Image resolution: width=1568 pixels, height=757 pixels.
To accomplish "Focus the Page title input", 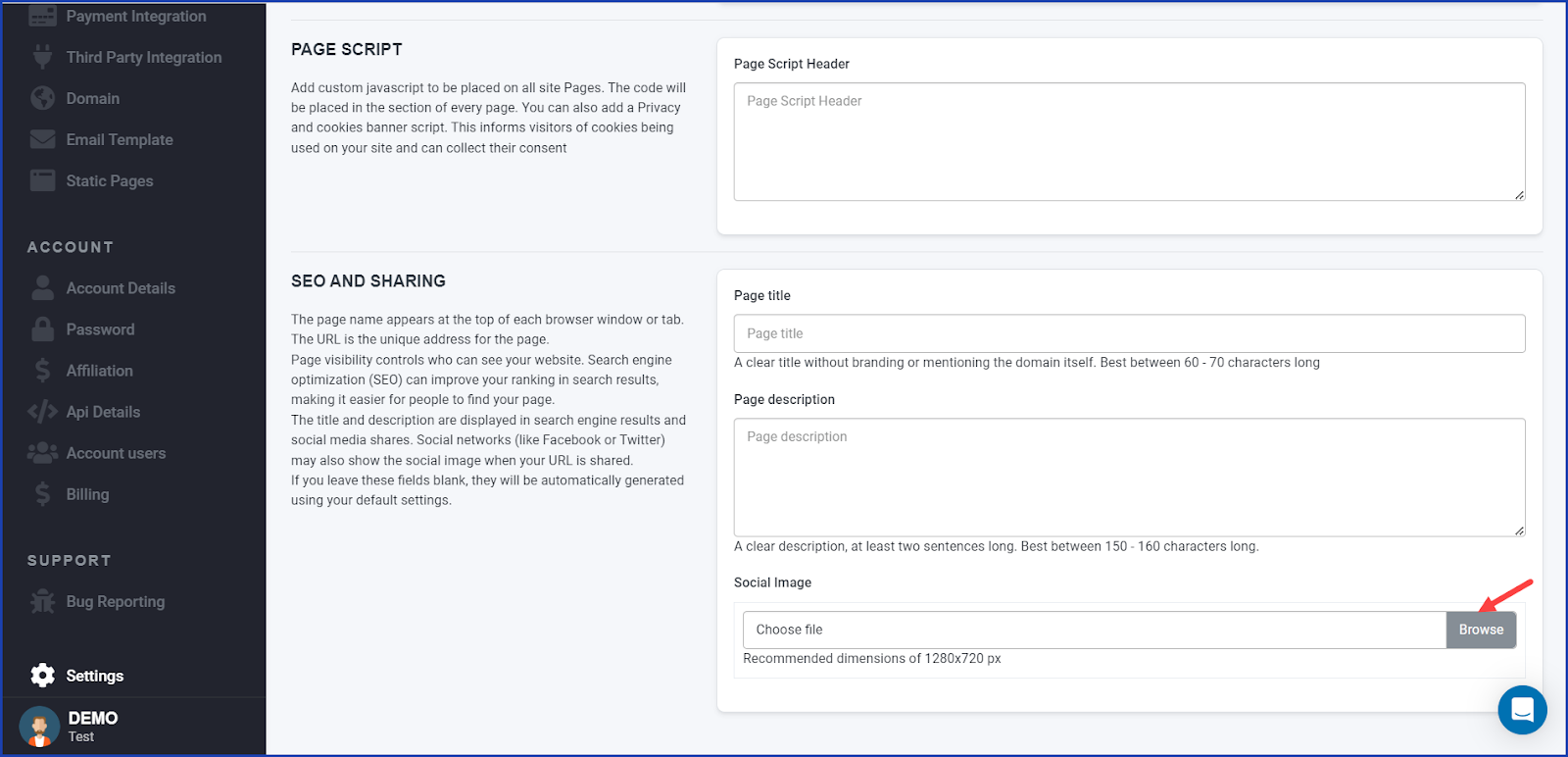I will 1129,333.
